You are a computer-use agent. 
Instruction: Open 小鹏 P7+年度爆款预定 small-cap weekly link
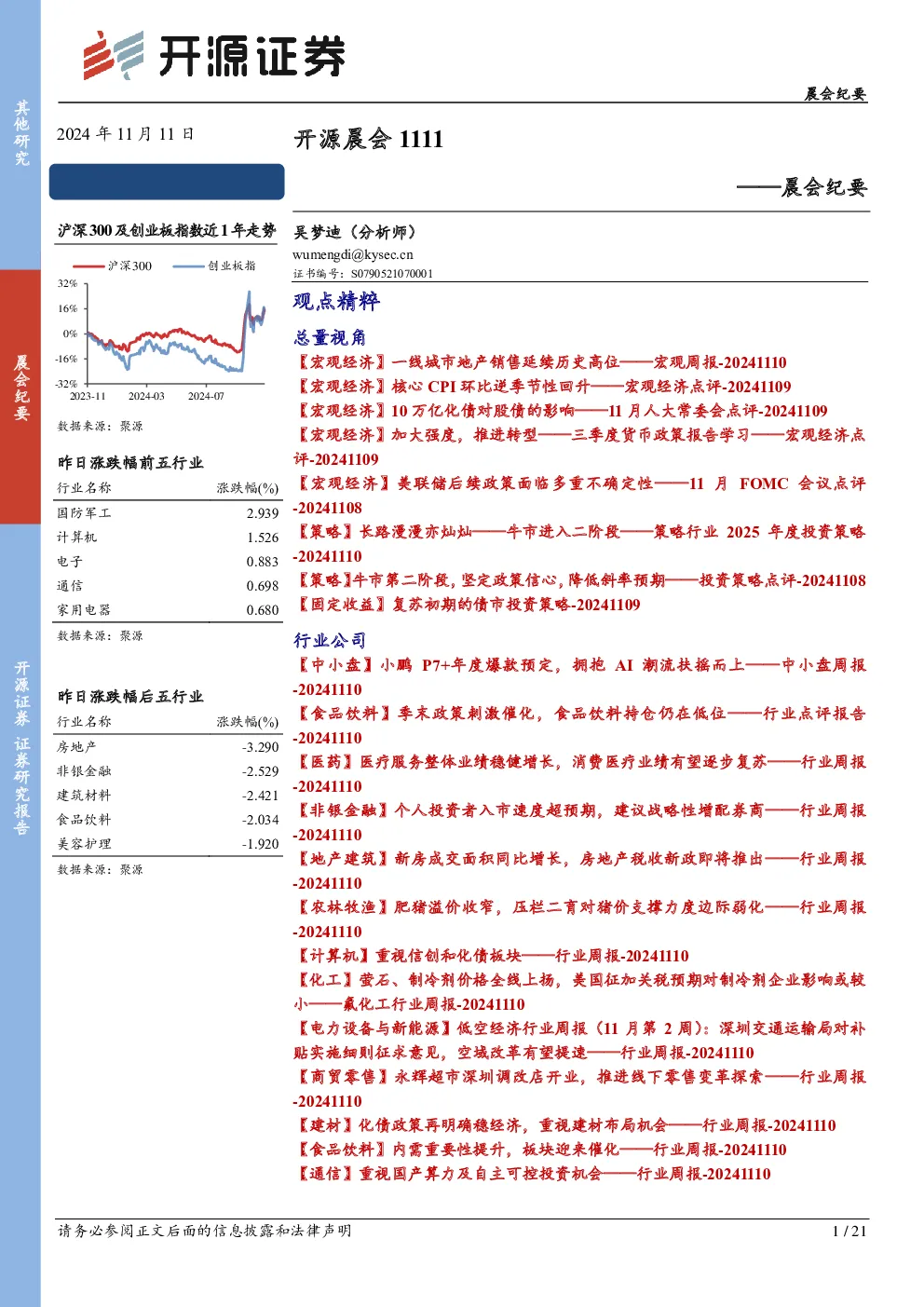point(579,677)
